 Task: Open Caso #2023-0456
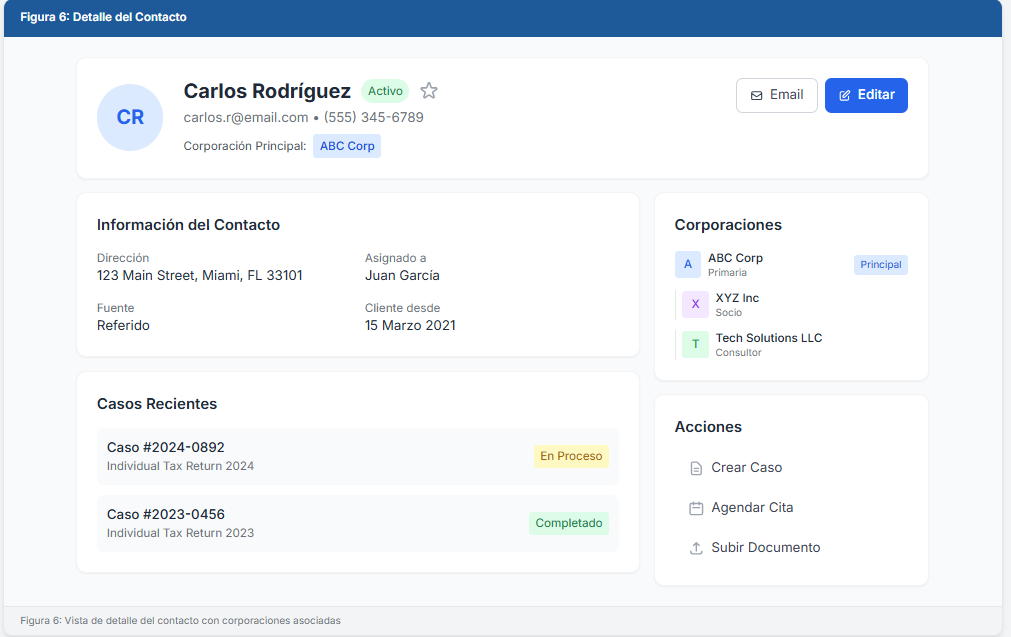[166, 514]
